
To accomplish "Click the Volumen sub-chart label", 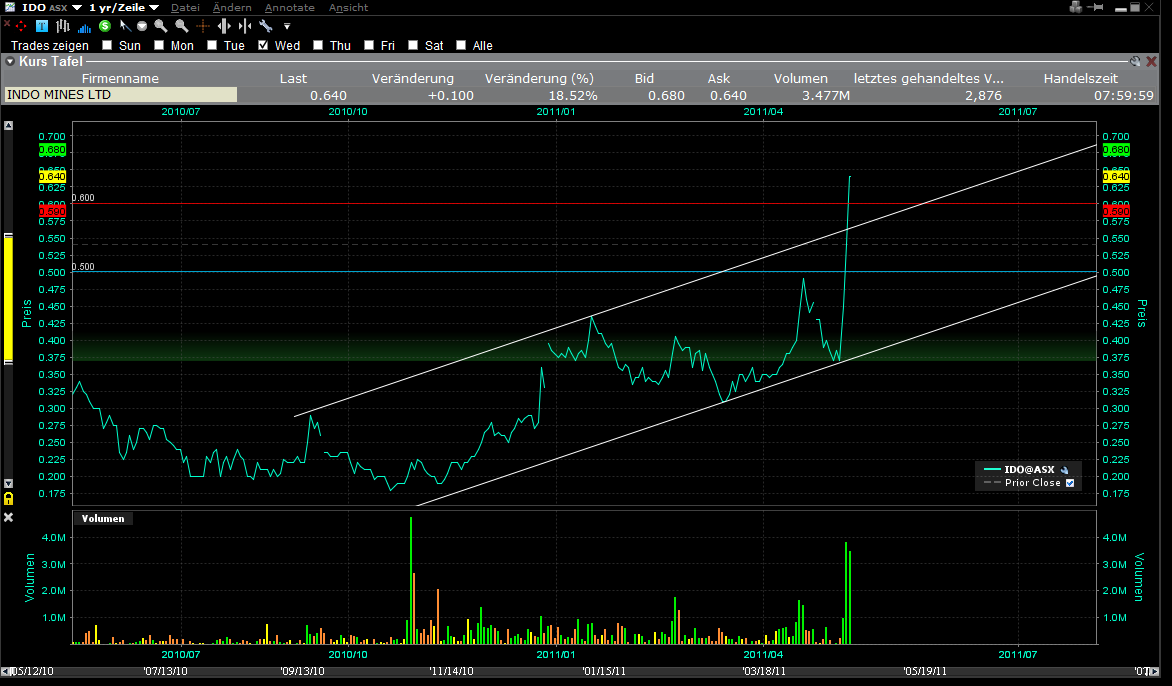I will coord(103,519).
